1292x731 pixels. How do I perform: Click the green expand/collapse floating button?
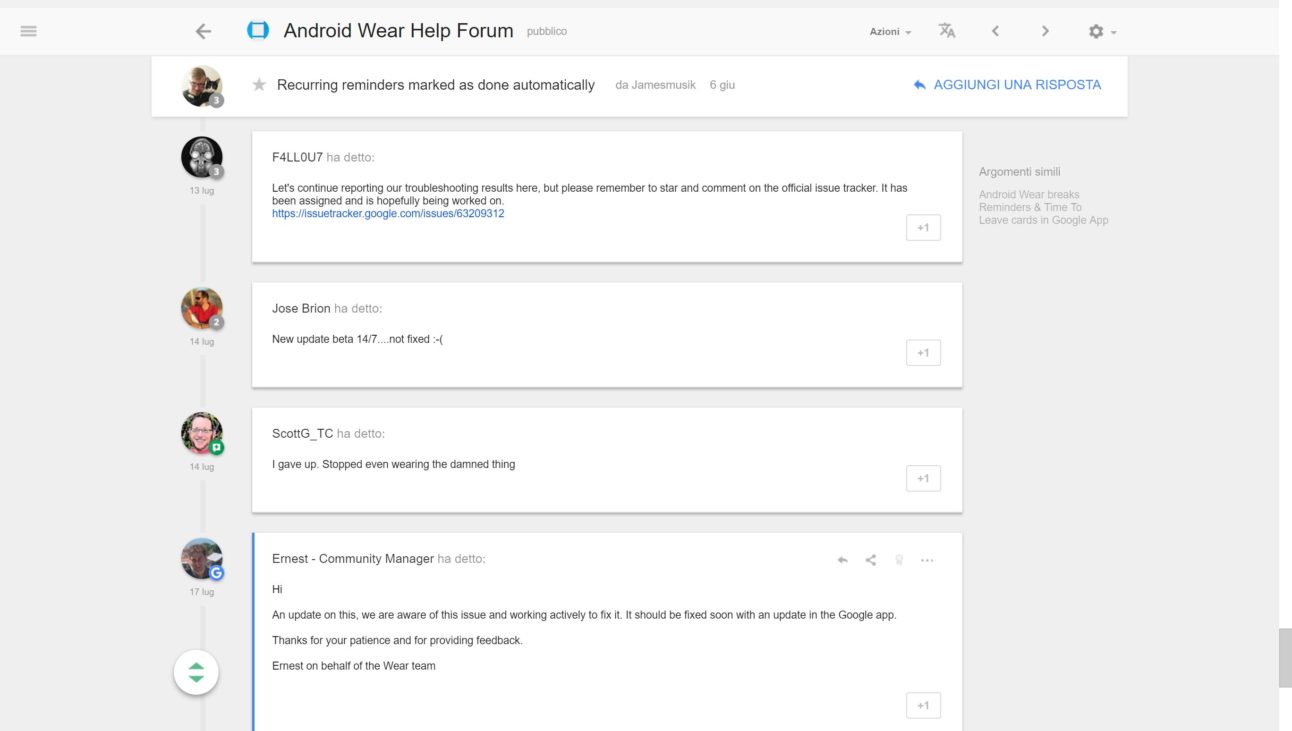196,672
